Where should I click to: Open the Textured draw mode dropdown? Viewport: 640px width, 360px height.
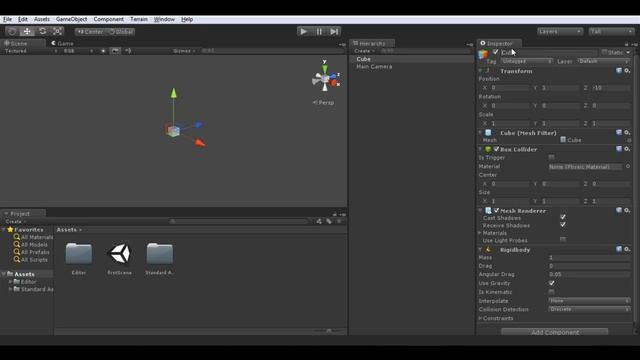coord(30,51)
